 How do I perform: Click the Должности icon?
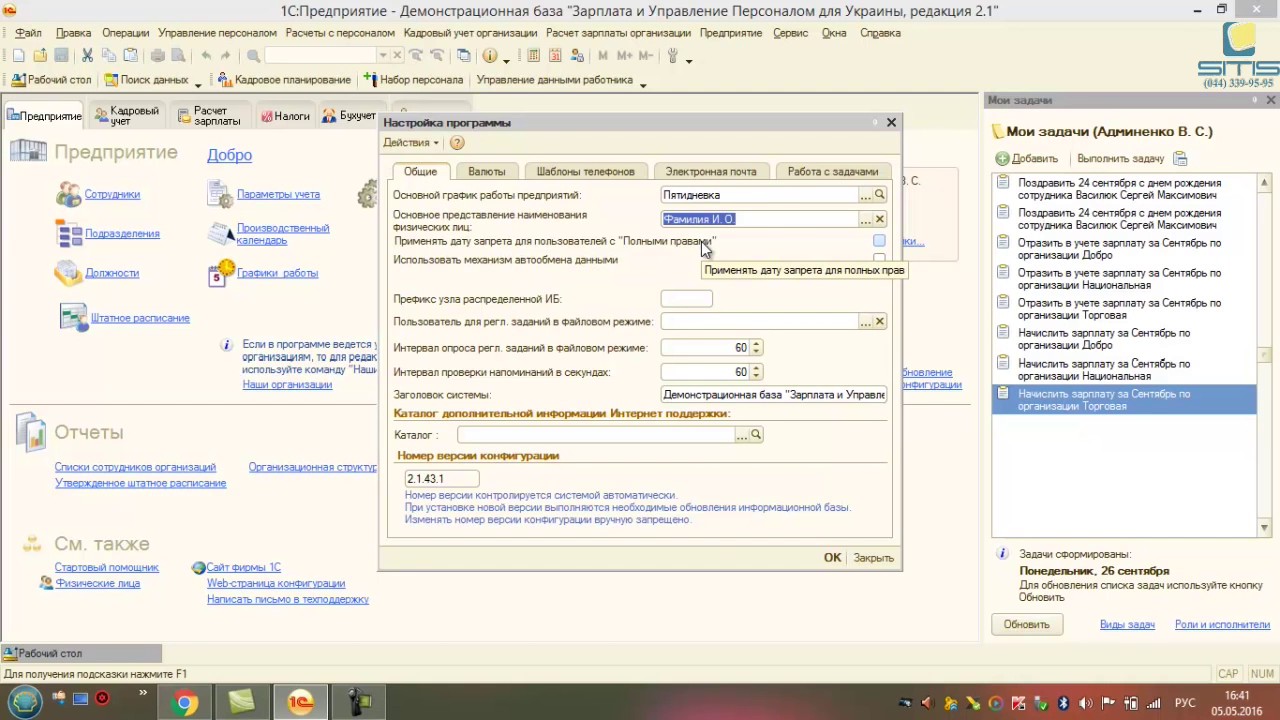pyautogui.click(x=69, y=272)
